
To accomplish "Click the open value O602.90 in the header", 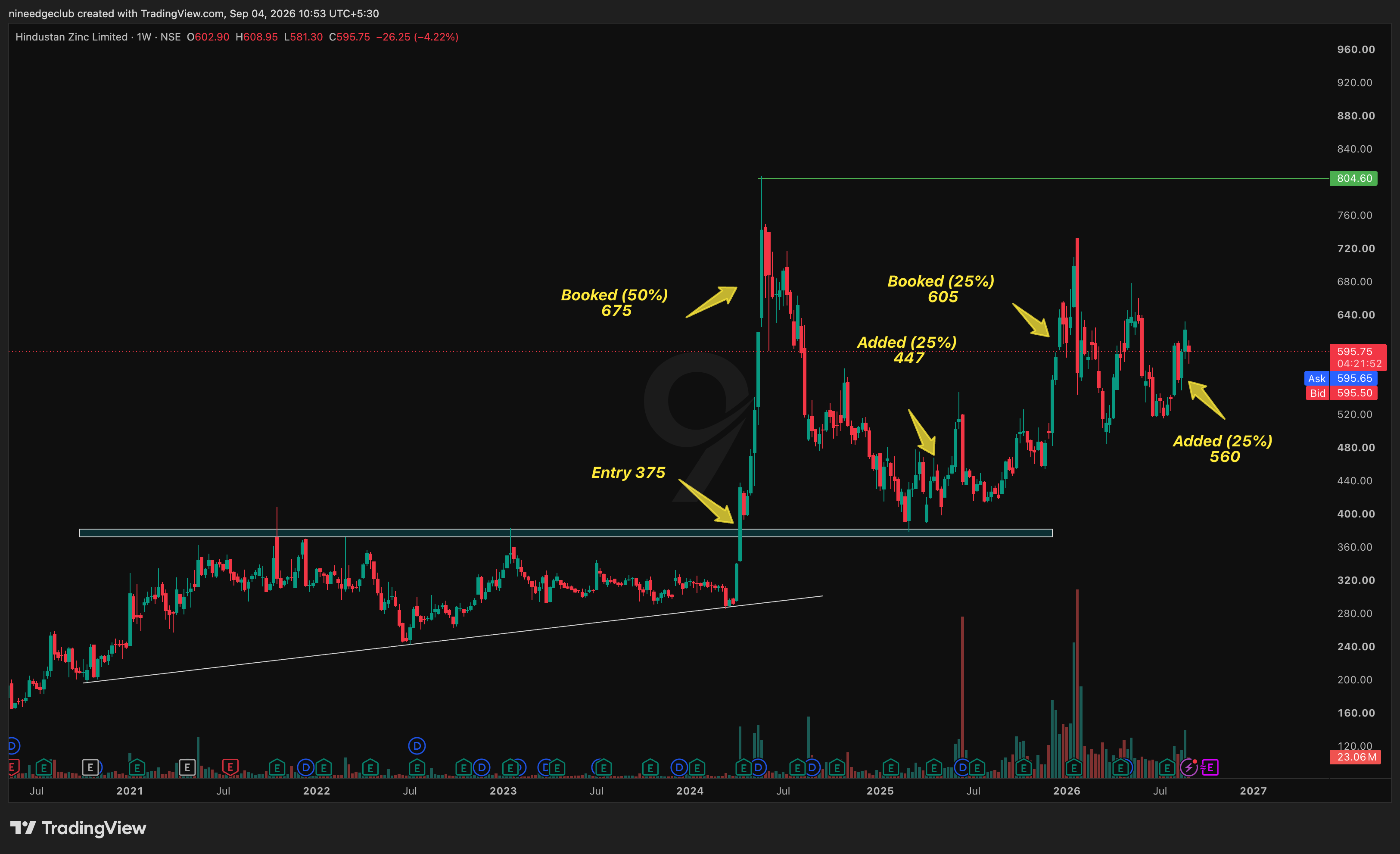I will (x=208, y=37).
